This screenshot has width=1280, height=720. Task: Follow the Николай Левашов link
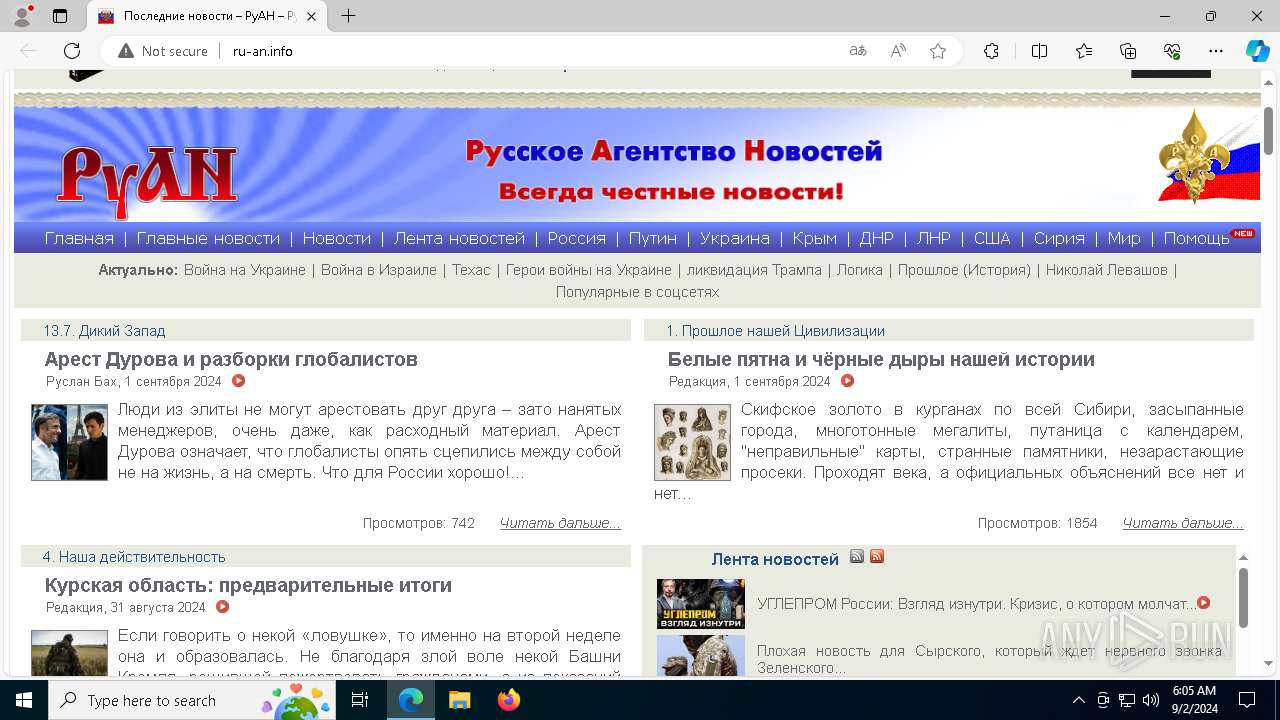pos(1107,270)
